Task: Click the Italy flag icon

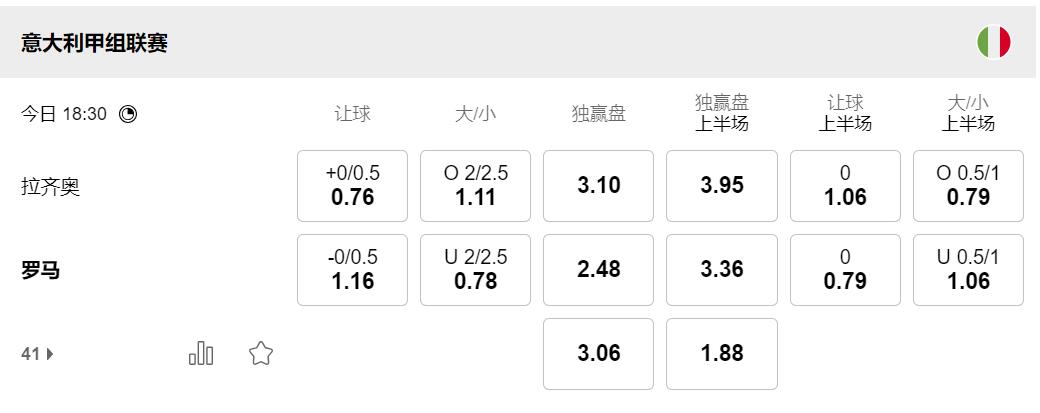Action: 993,43
